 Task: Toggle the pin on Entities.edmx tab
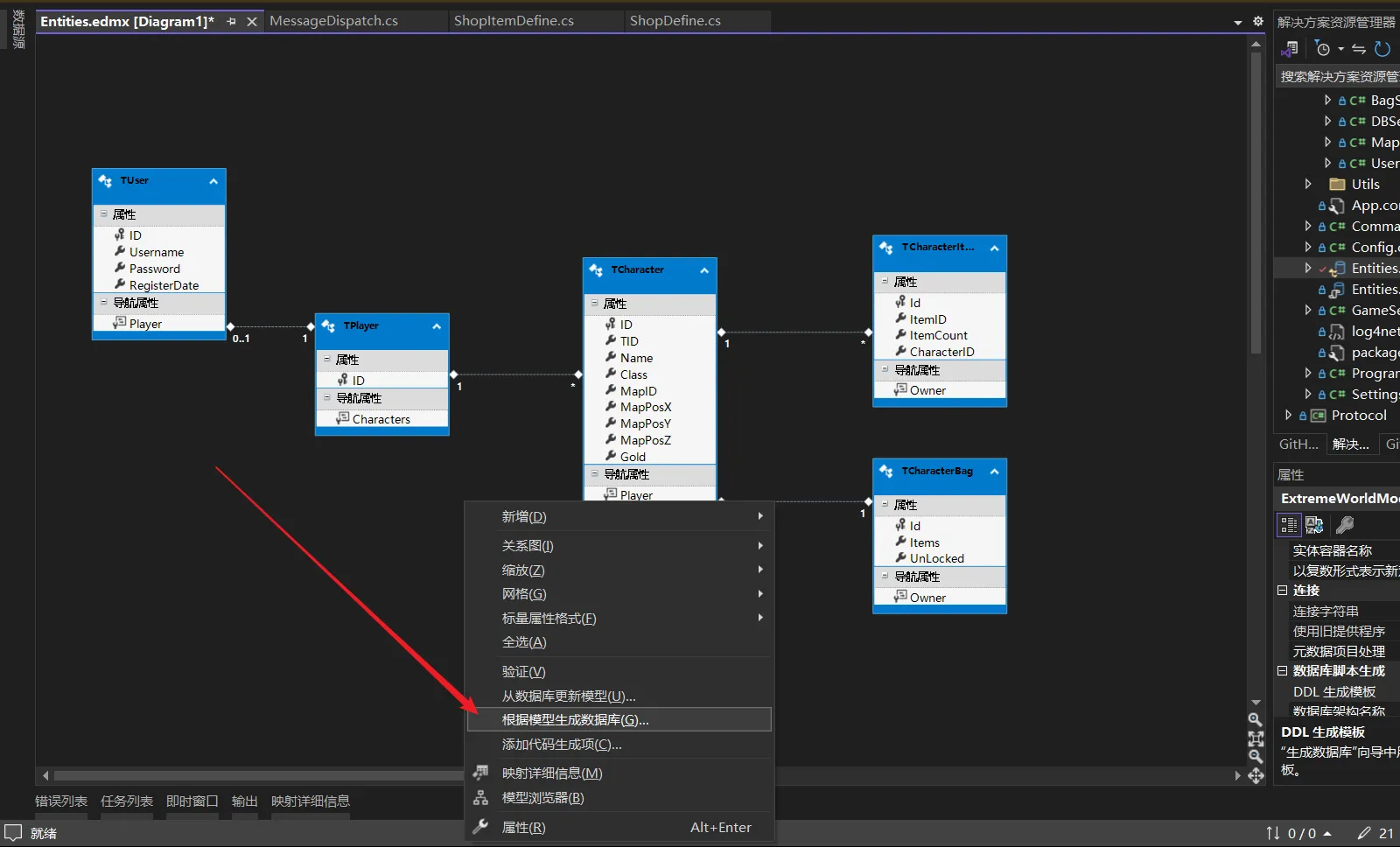click(231, 21)
